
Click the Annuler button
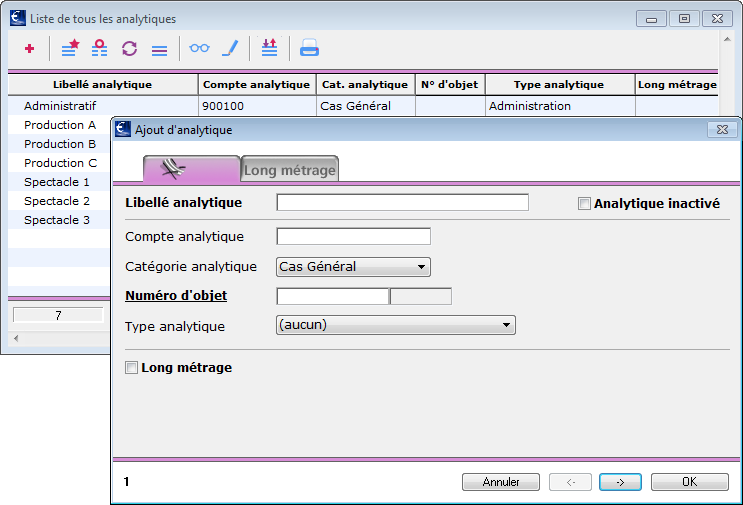click(x=501, y=482)
